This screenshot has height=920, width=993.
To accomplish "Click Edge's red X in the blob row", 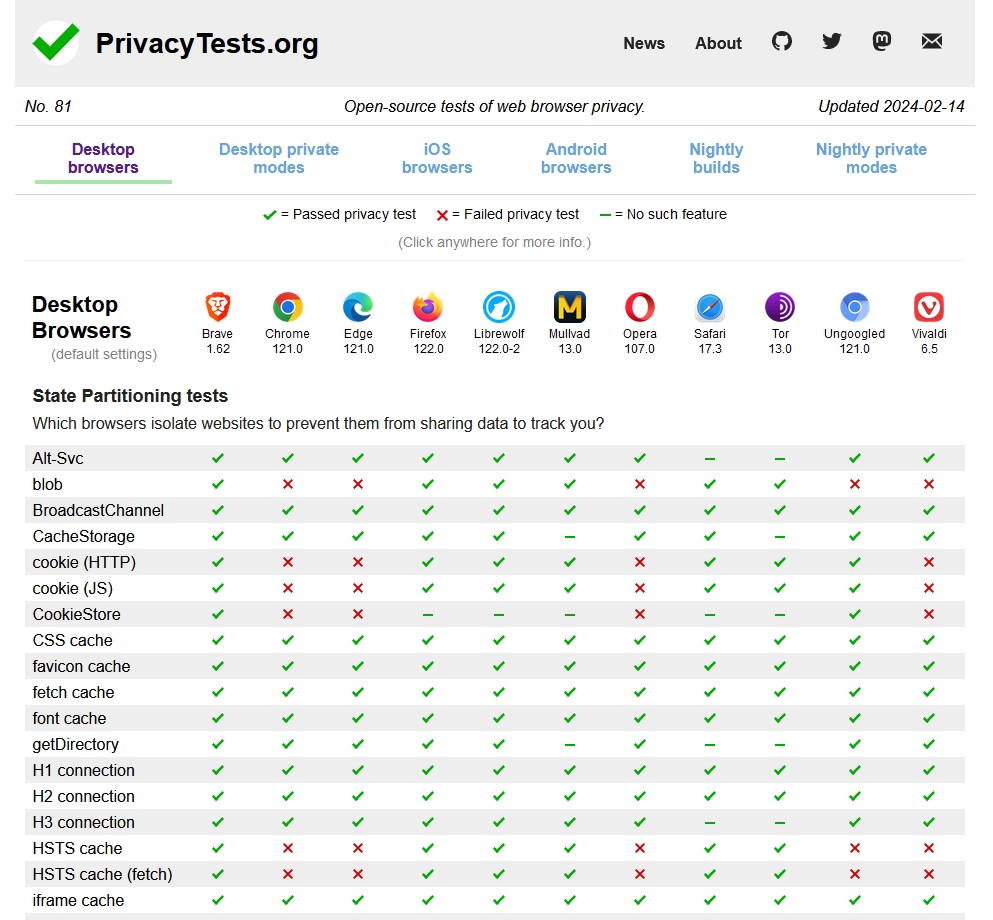I will point(358,484).
